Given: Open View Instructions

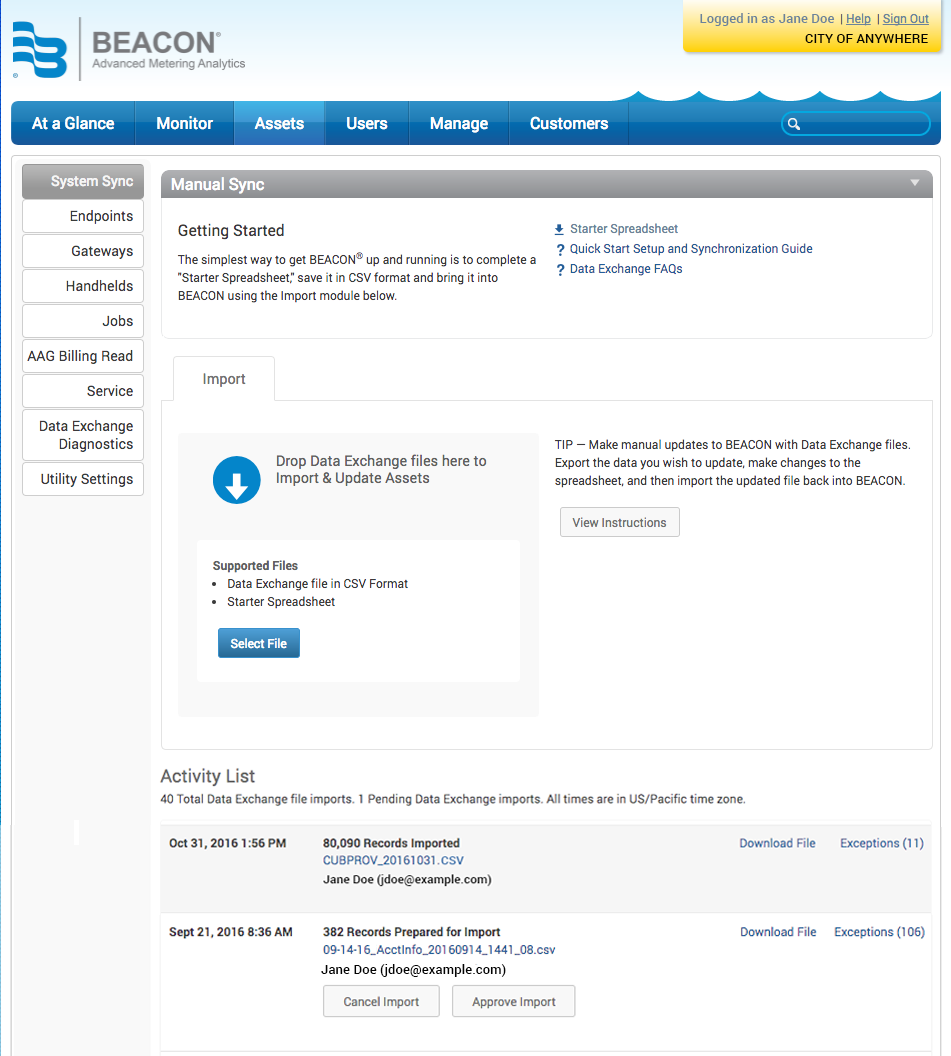Looking at the screenshot, I should click(x=619, y=522).
